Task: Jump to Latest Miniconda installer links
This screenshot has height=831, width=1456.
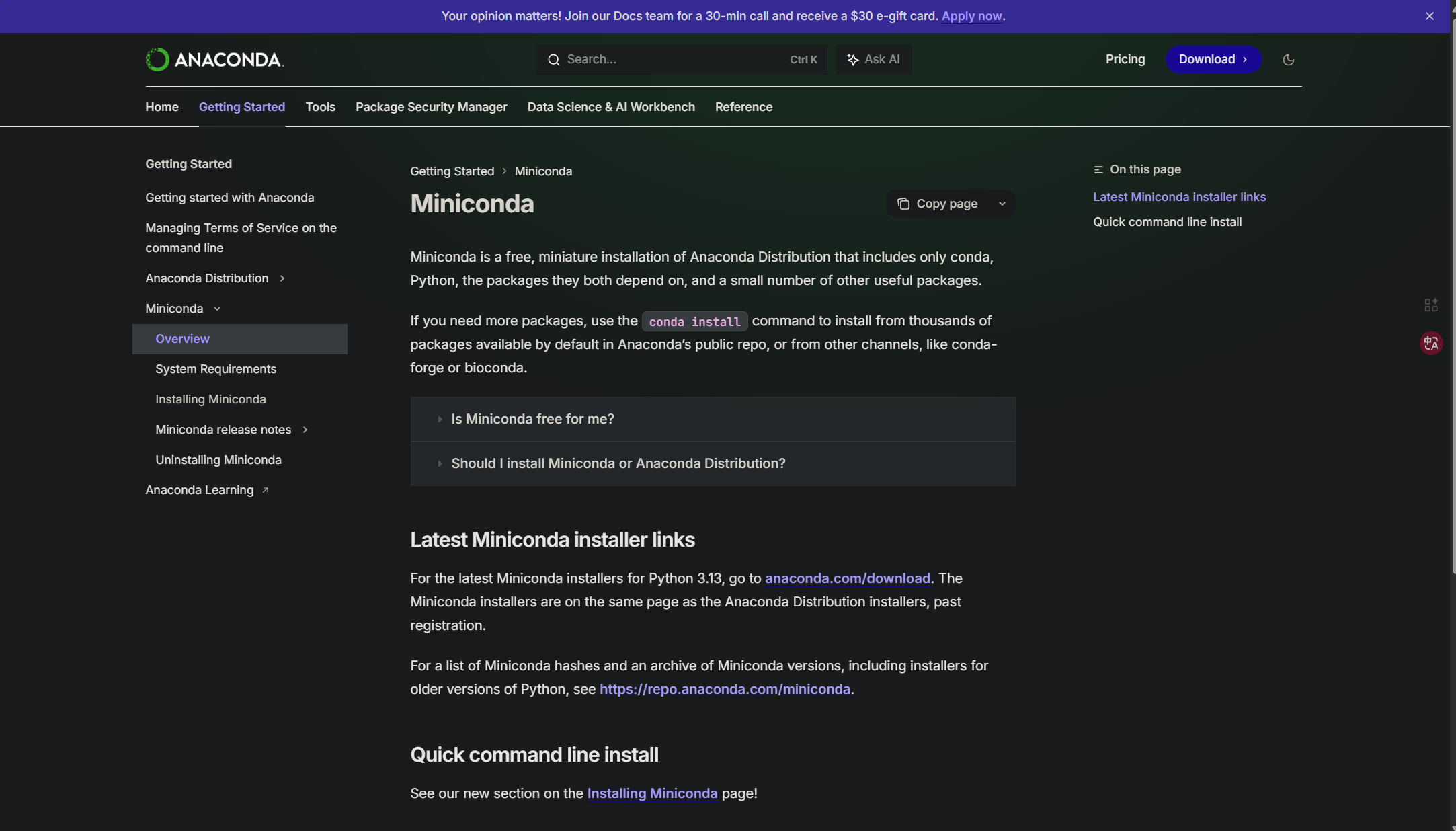Action: 1179,197
